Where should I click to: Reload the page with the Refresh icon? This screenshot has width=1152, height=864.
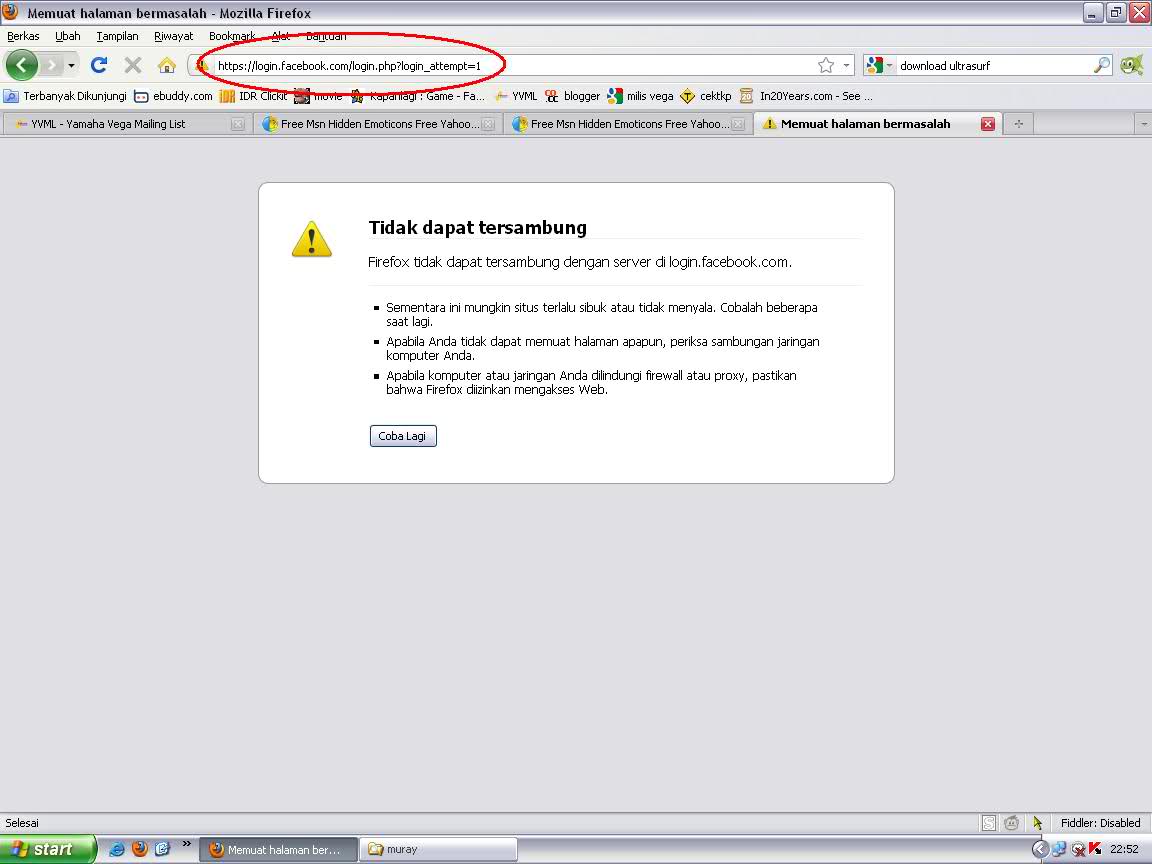(98, 65)
